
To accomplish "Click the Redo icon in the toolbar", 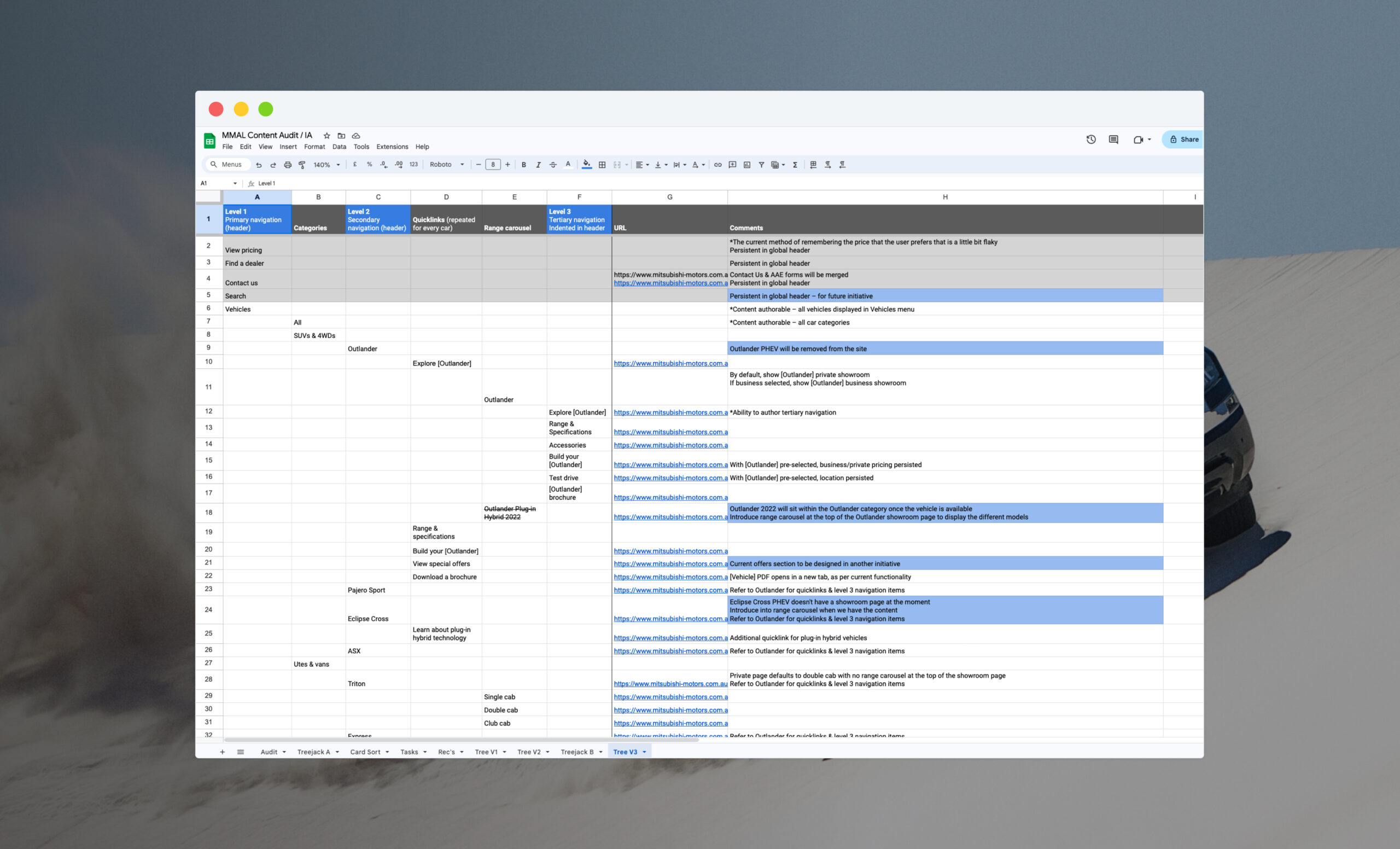I will pyautogui.click(x=273, y=165).
